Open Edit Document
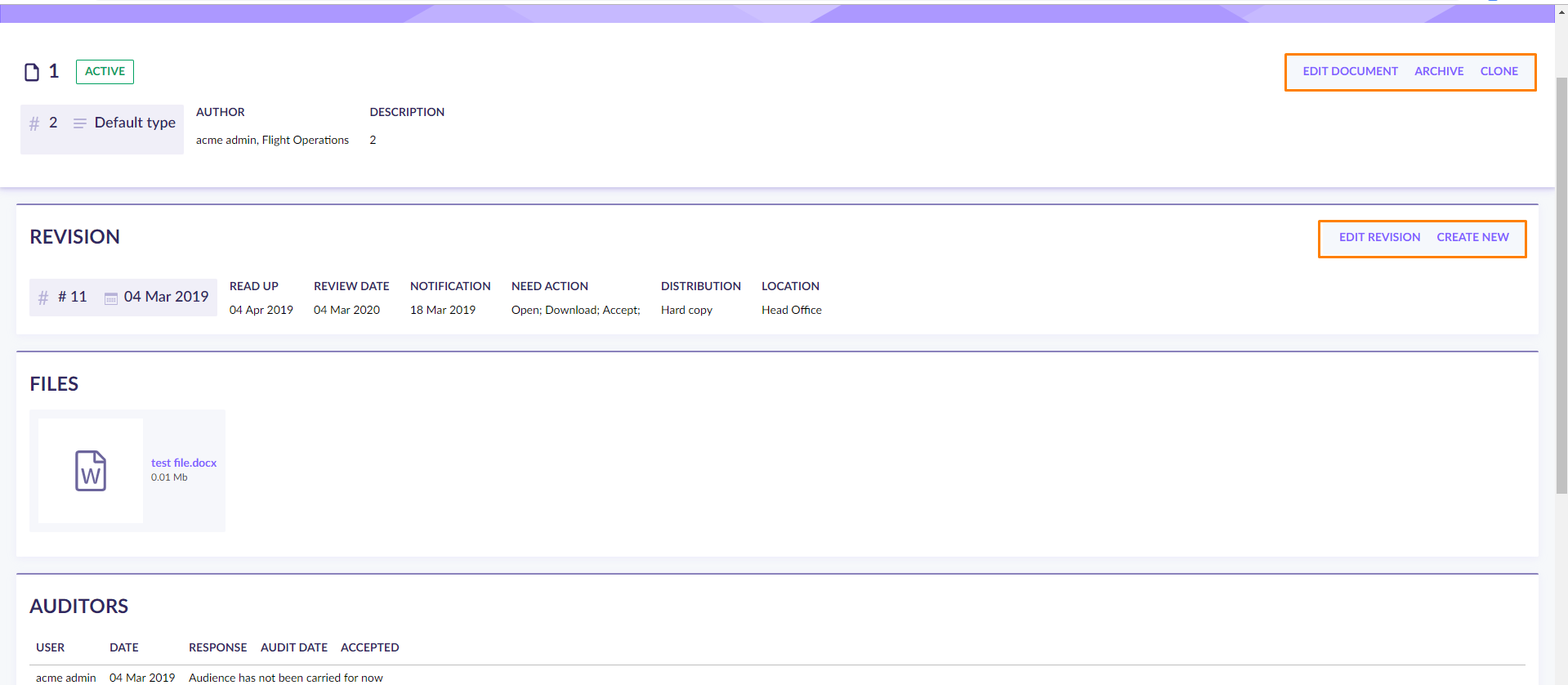1568x685 pixels. (1350, 72)
